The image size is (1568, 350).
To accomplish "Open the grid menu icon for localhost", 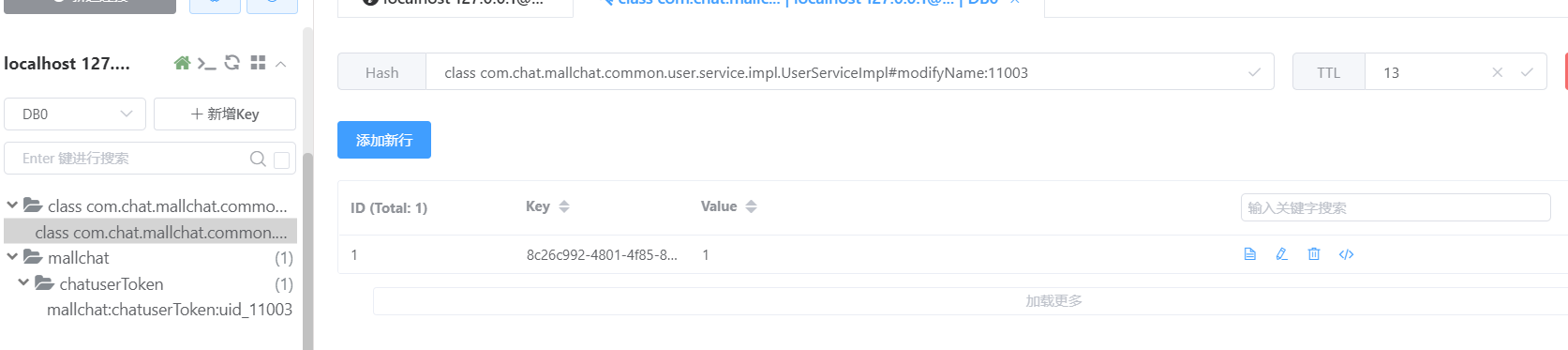I will click(258, 63).
